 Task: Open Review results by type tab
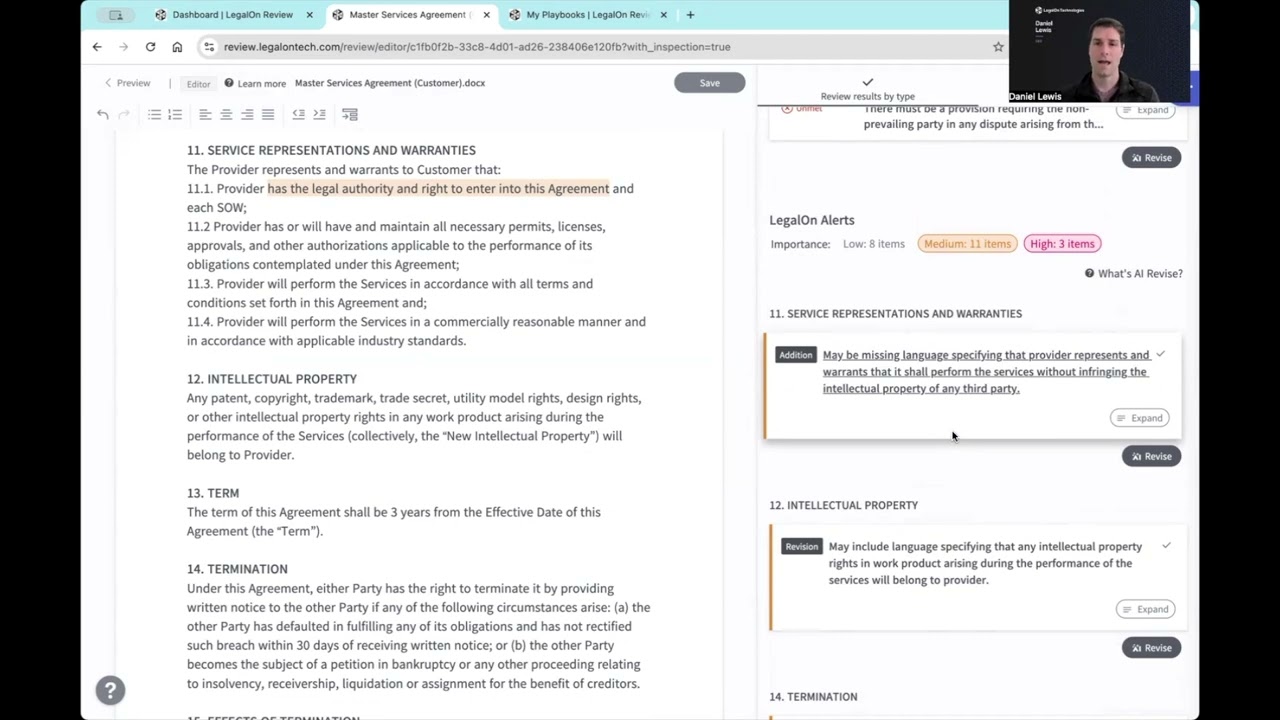(868, 89)
